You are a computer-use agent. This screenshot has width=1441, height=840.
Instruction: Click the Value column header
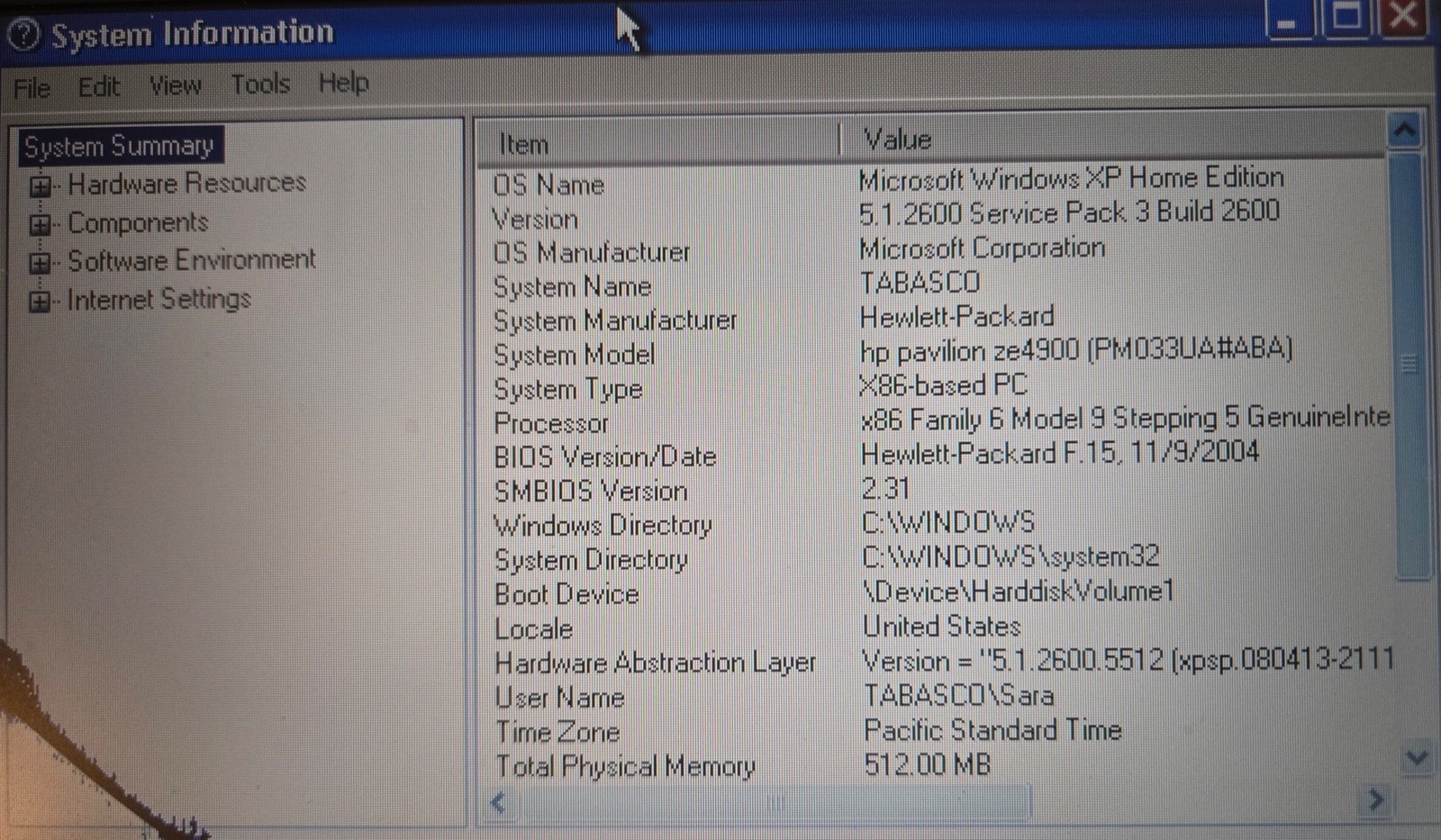[x=1115, y=140]
